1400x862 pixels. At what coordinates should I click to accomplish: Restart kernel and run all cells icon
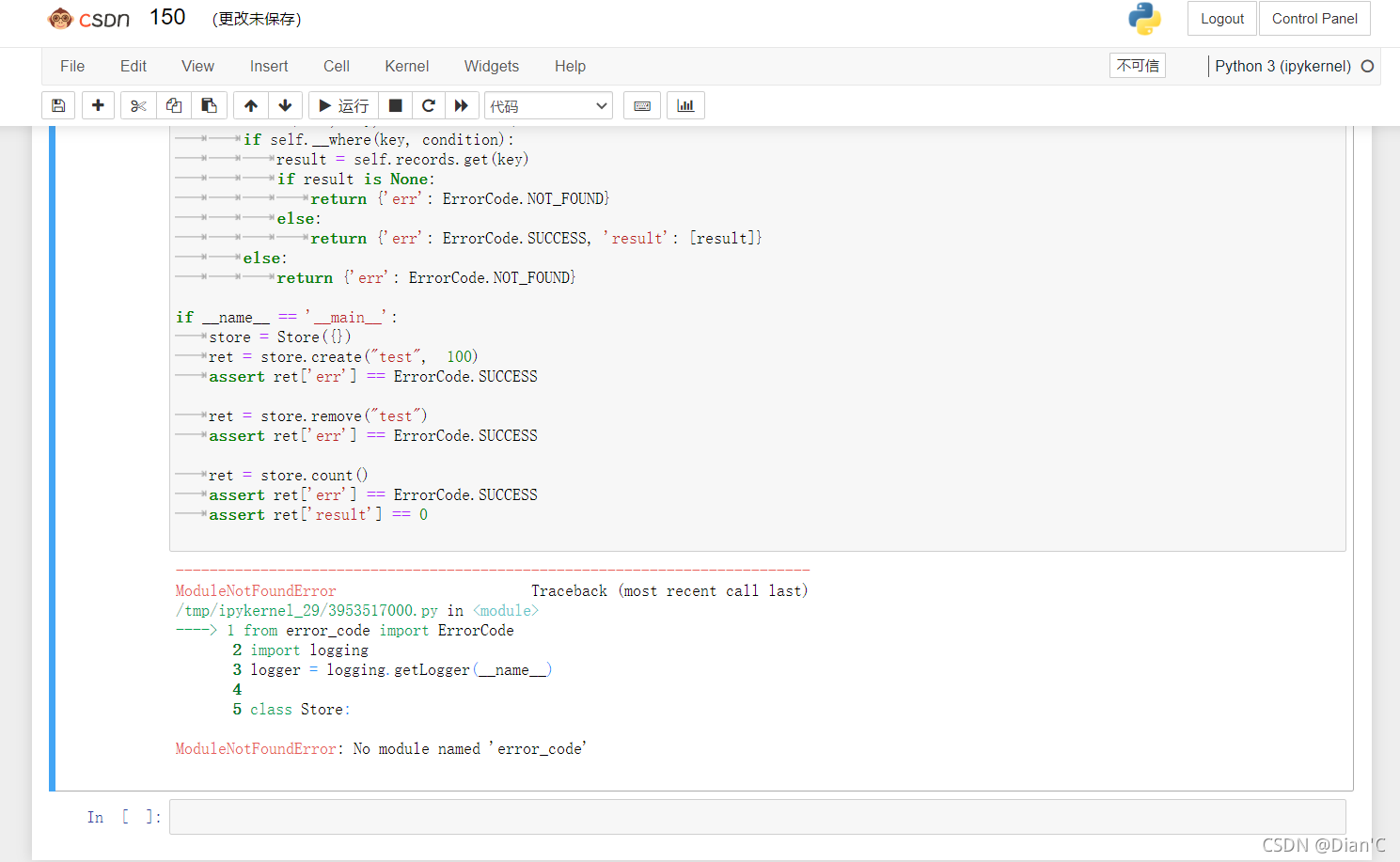point(462,105)
